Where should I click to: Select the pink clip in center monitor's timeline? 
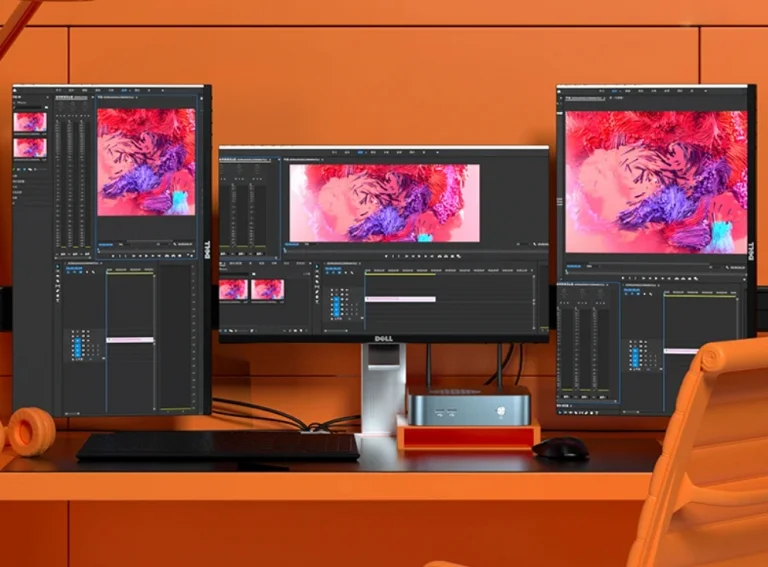click(400, 299)
